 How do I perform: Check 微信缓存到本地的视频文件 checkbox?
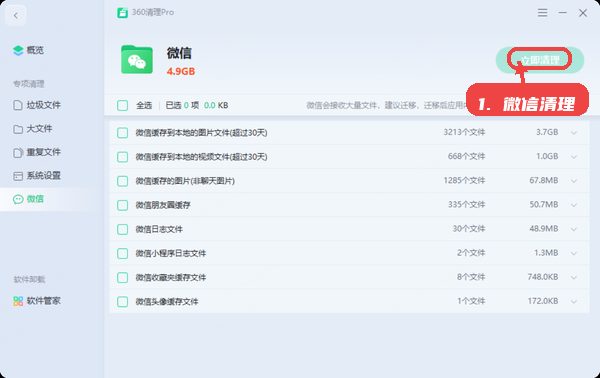pyautogui.click(x=122, y=157)
